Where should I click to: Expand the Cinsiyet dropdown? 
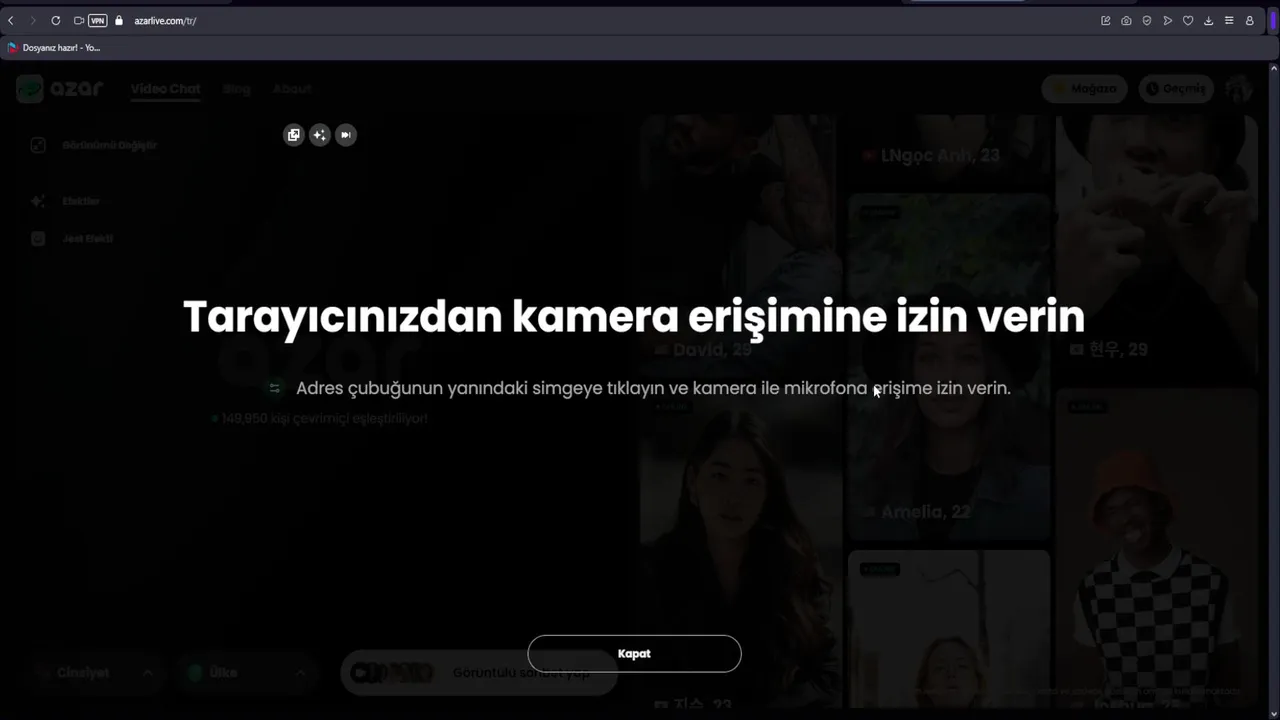96,673
